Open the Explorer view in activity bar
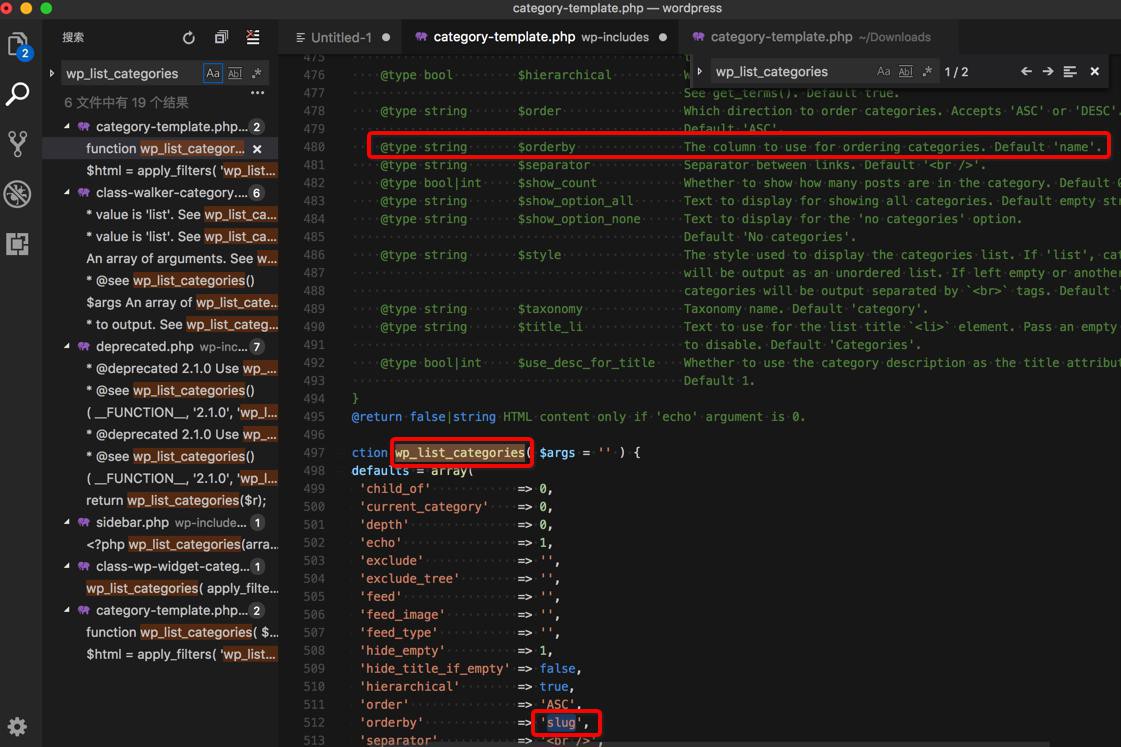The width and height of the screenshot is (1121, 747). 18,45
